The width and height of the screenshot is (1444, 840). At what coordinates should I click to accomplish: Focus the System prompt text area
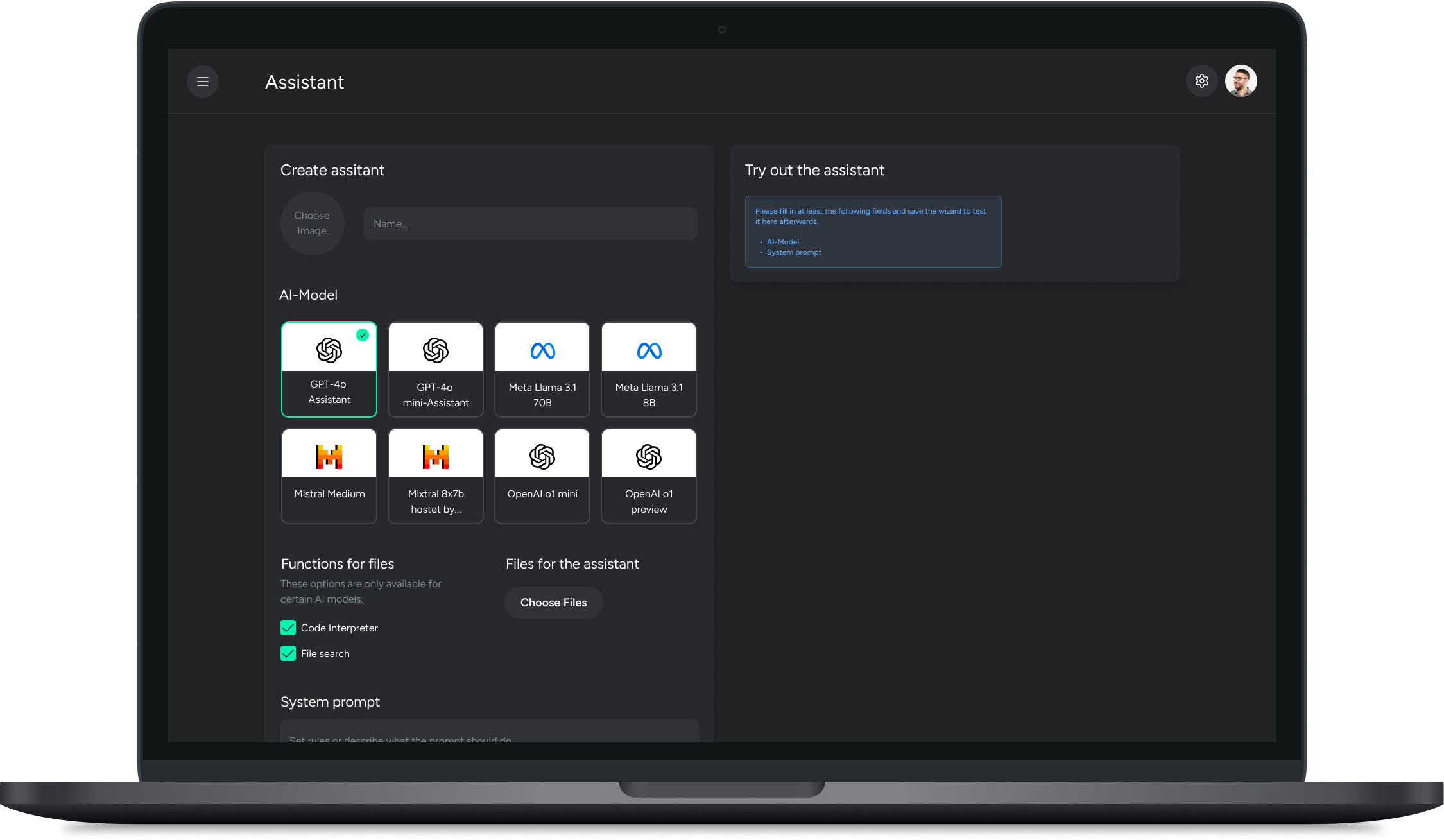490,731
